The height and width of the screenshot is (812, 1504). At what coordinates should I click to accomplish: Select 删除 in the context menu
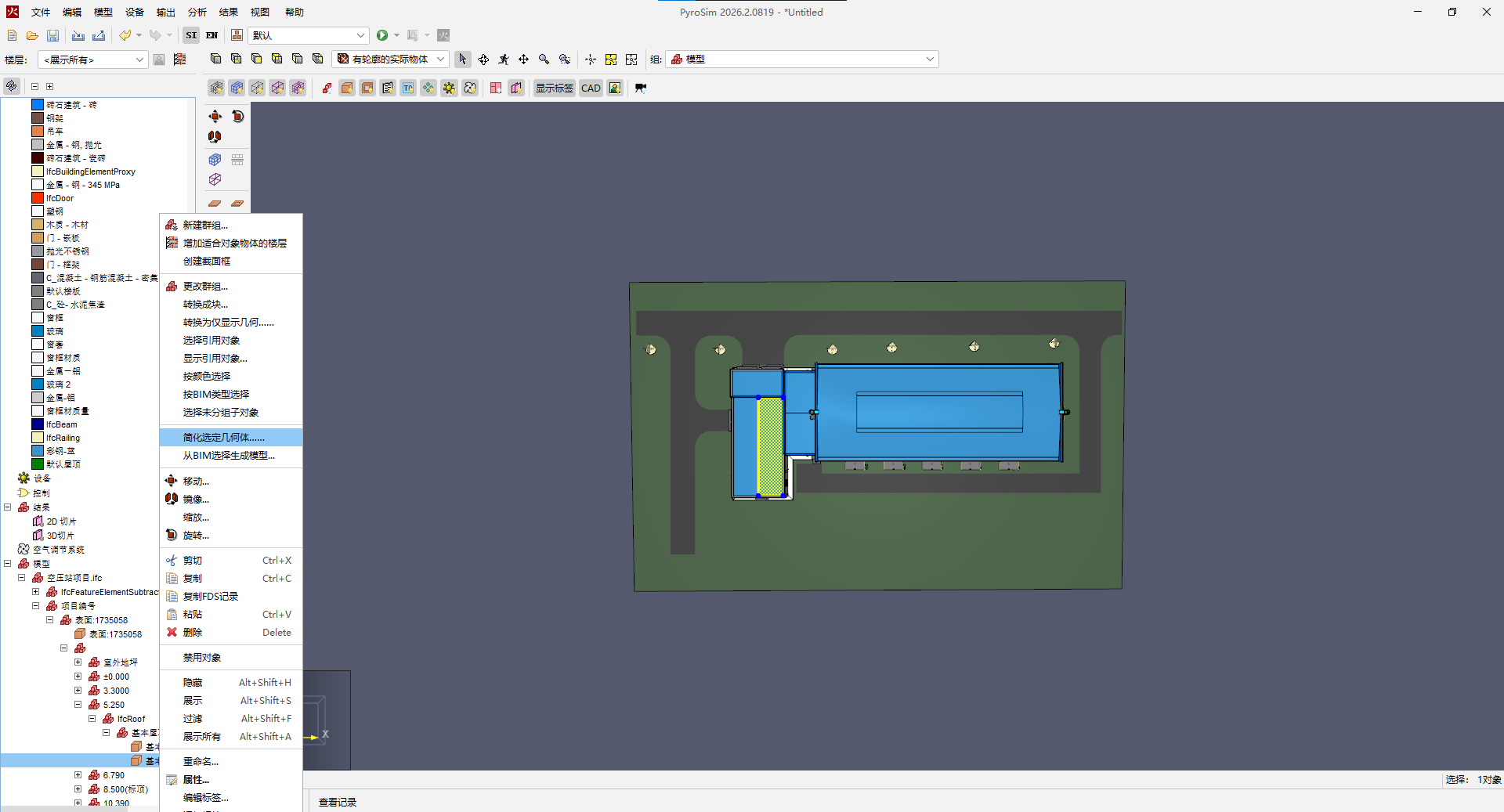tap(231, 633)
